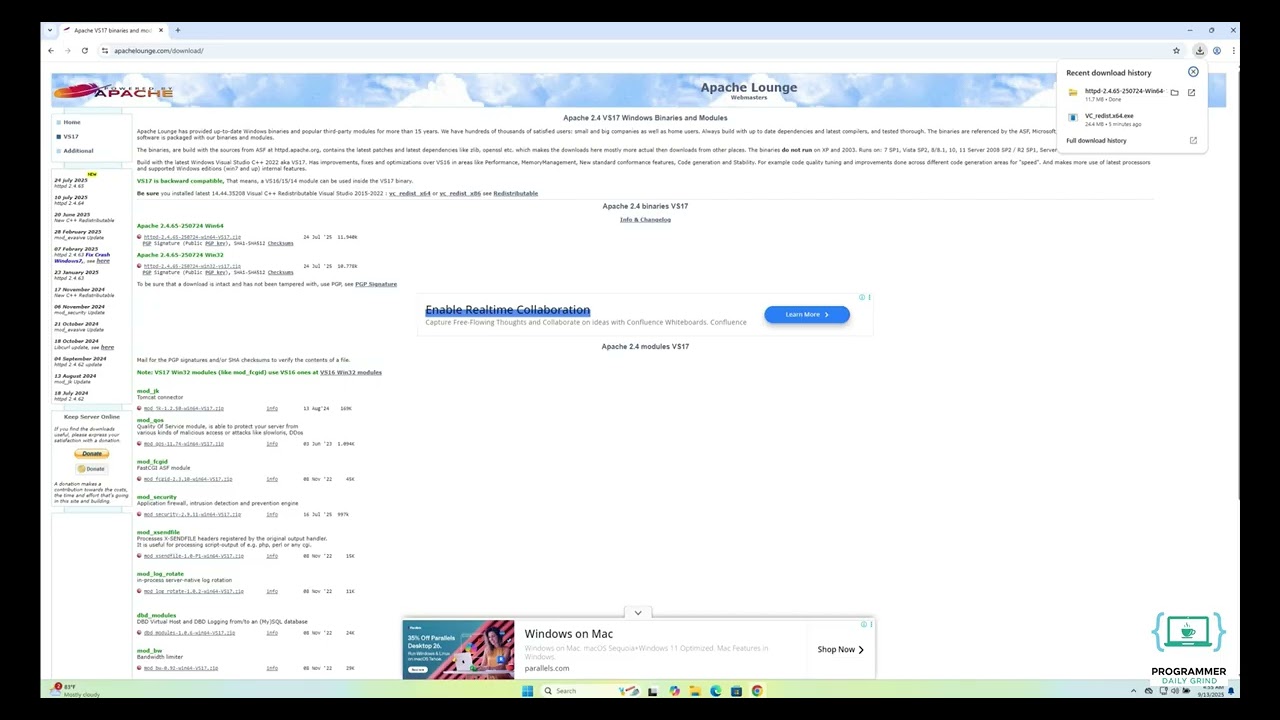Download mod_jk win64 VS17 zip
This screenshot has width=1280, height=720.
click(183, 409)
